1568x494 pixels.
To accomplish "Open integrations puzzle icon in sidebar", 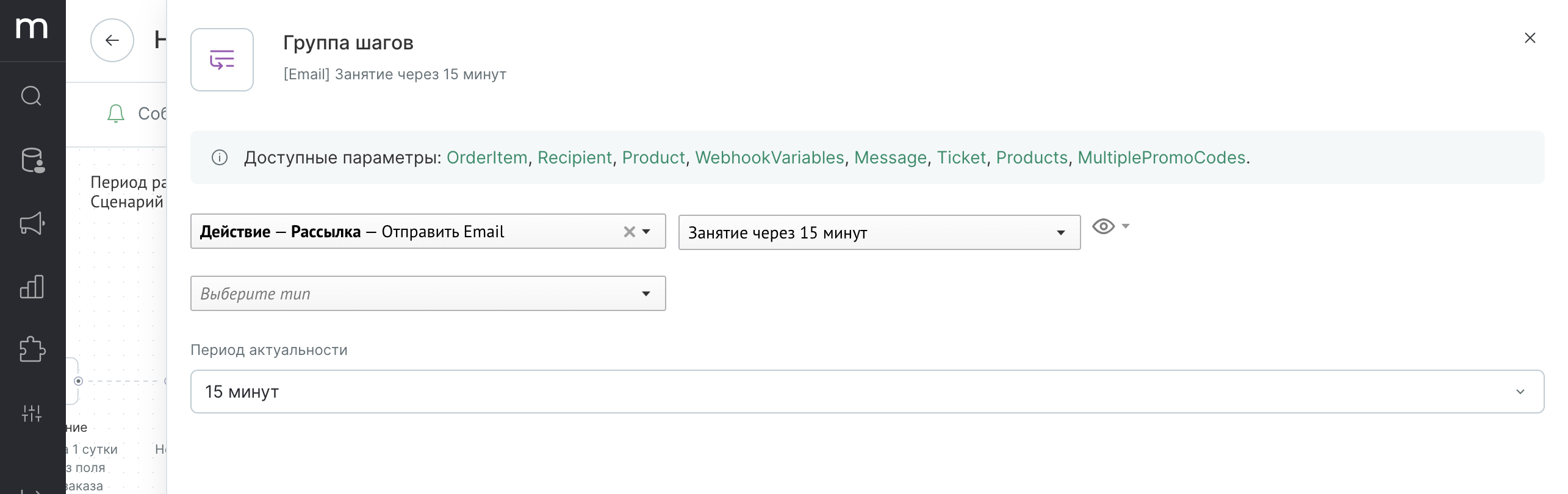I will [x=32, y=349].
